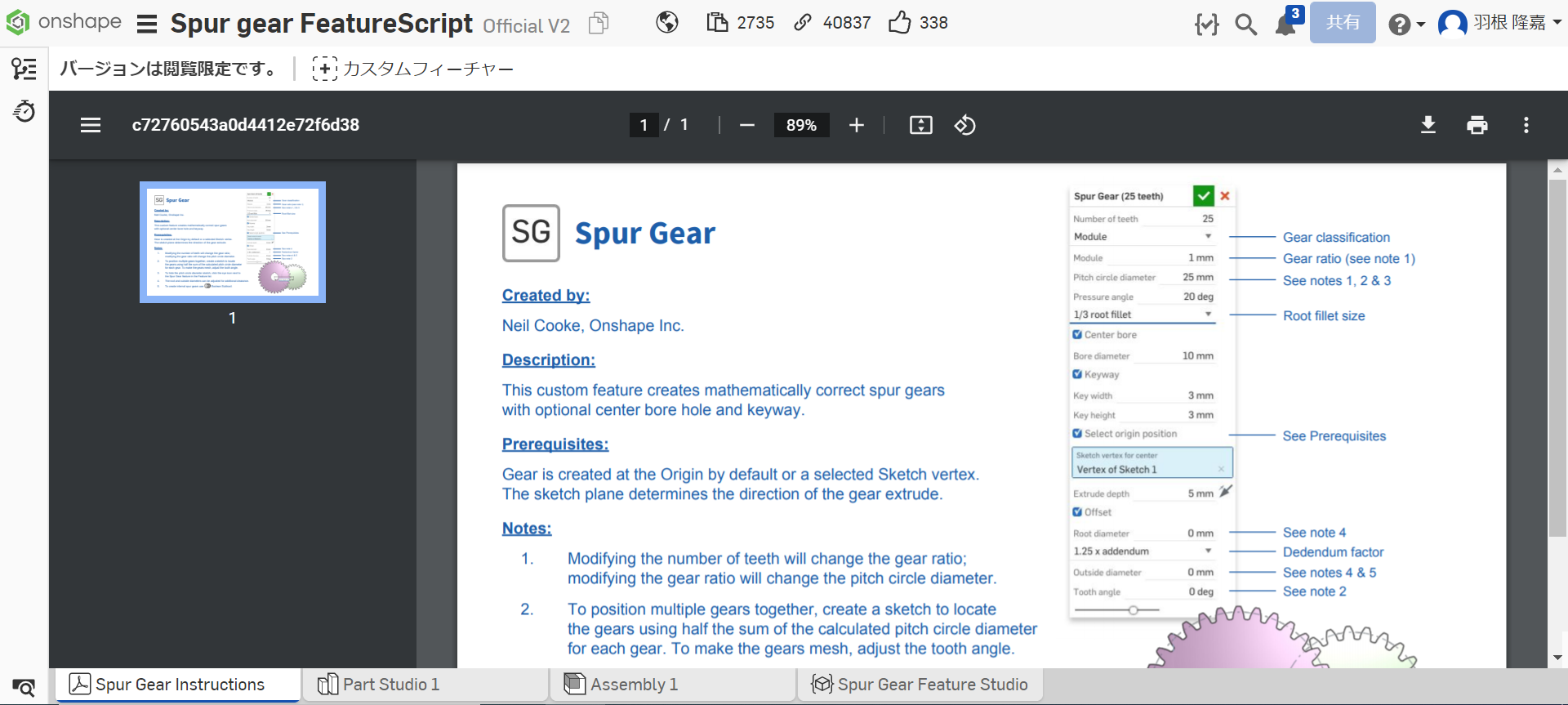1568x705 pixels.
Task: Open the main hamburger menu beside Onshape logo
Action: (x=147, y=24)
